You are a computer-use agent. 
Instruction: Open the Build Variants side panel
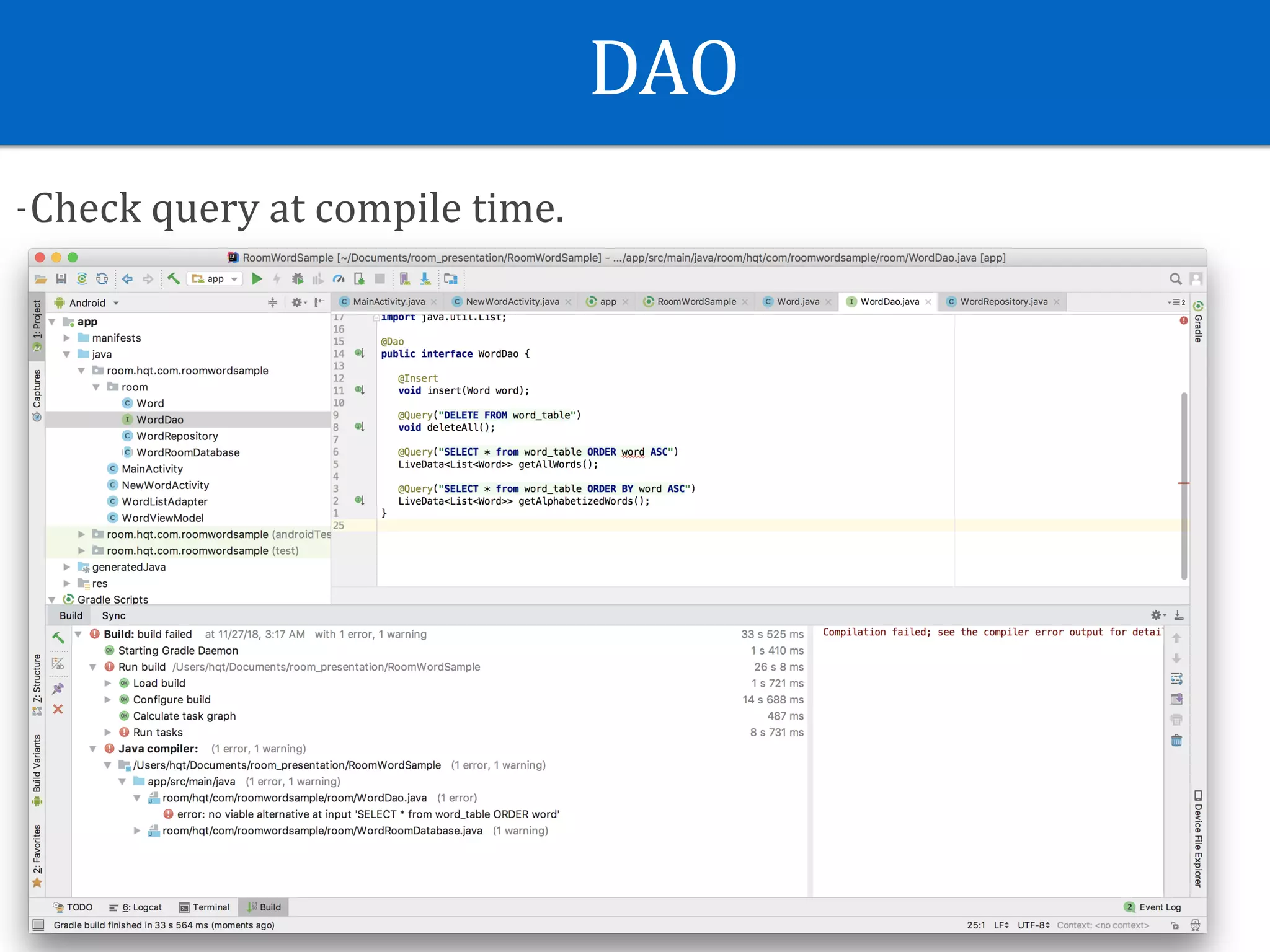pos(37,769)
